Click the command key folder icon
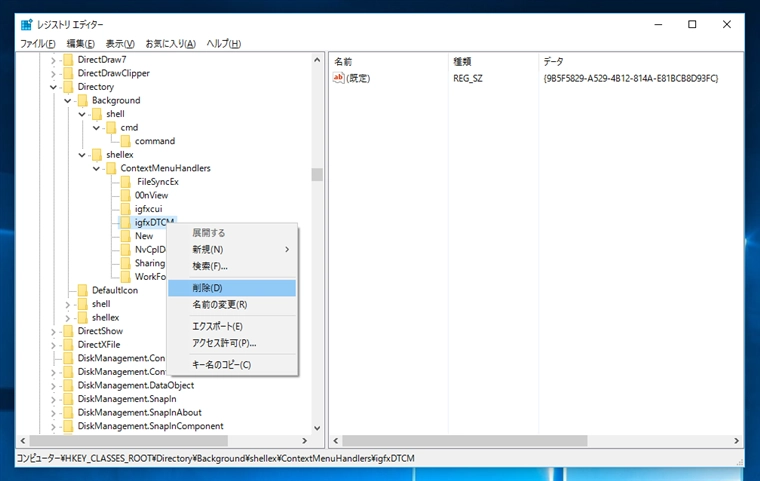The height and width of the screenshot is (481, 760). [x=126, y=141]
